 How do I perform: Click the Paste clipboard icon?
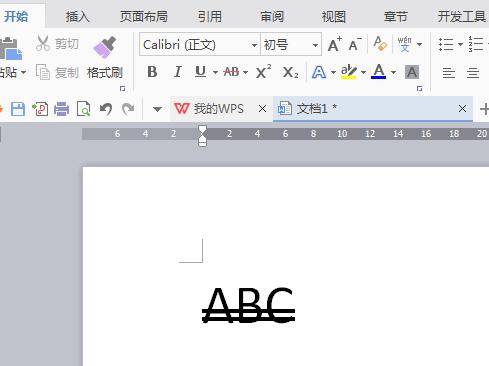pos(10,48)
